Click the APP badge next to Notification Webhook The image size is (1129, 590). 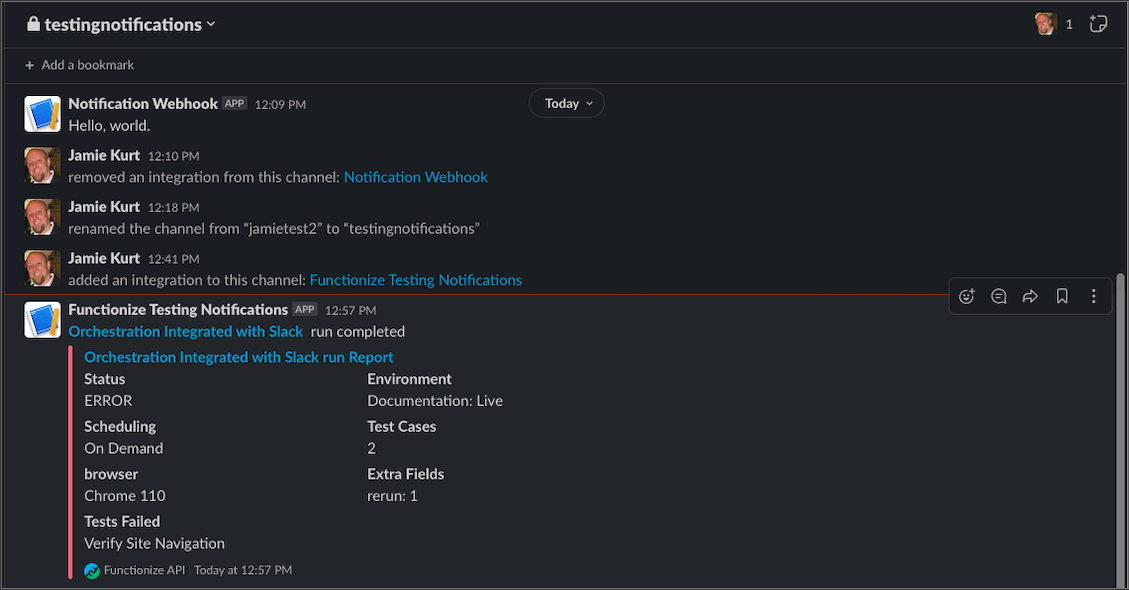click(235, 104)
